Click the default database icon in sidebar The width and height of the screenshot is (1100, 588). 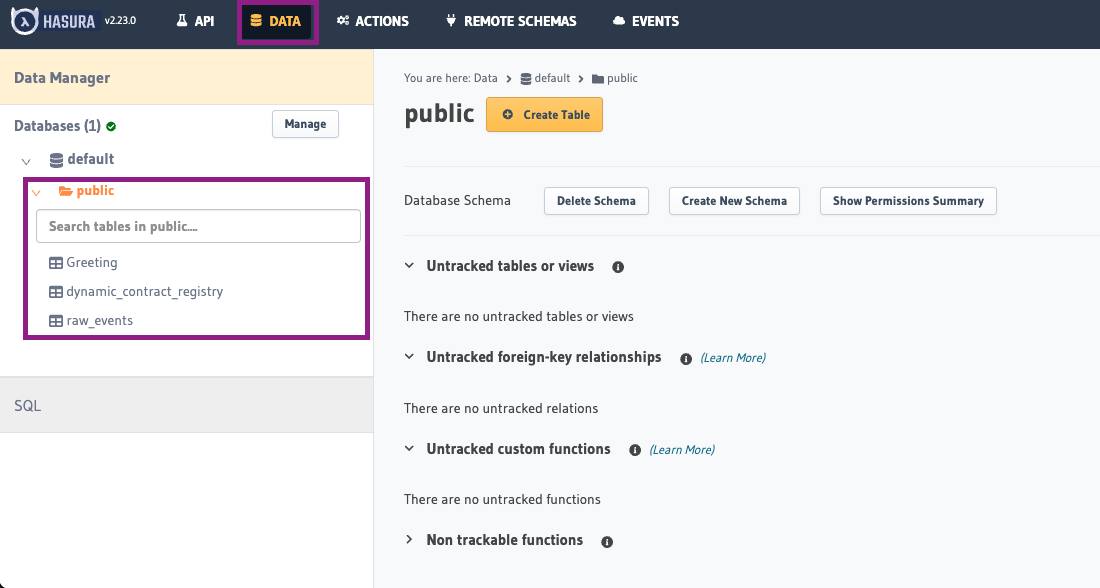click(x=57, y=159)
